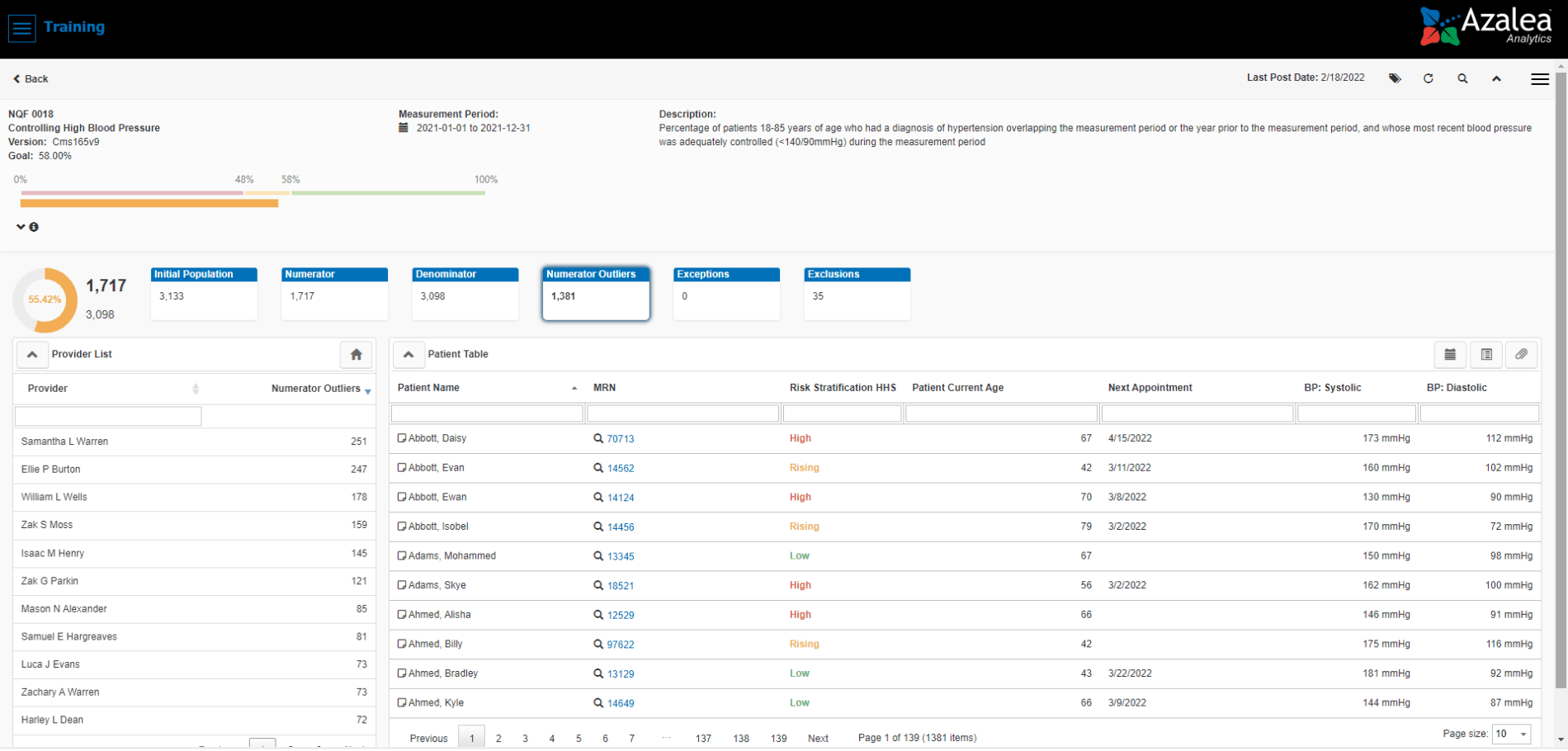Open the list view icon in Patient Table
The height and width of the screenshot is (751, 1568).
(x=1486, y=355)
